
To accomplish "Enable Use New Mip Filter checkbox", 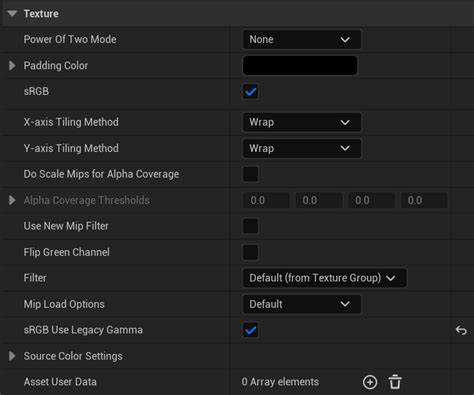I will point(250,226).
